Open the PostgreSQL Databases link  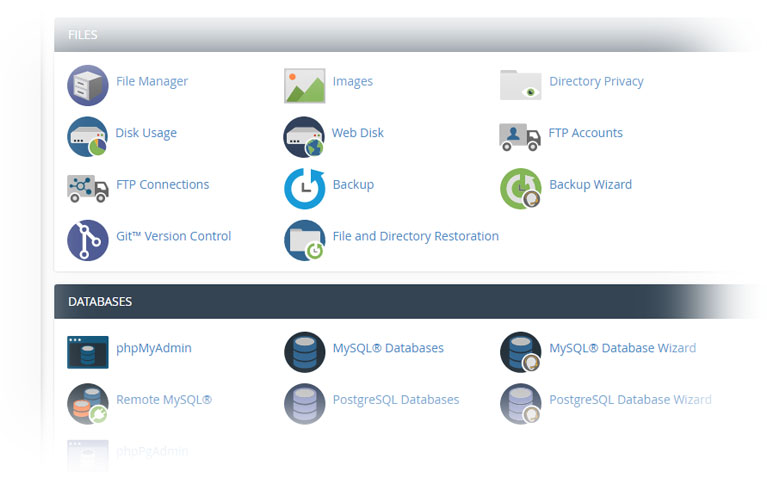coord(395,399)
